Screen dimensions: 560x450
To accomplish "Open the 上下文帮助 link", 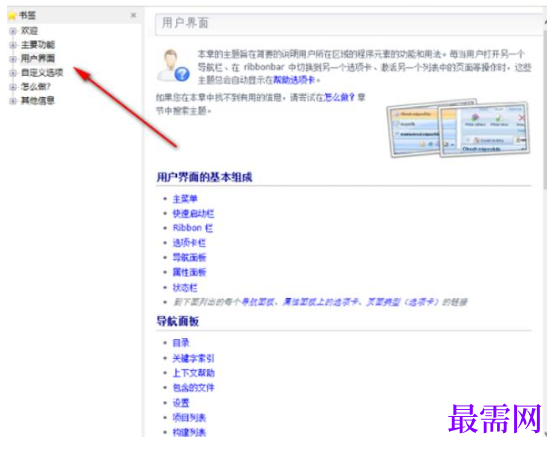I will coord(194,373).
